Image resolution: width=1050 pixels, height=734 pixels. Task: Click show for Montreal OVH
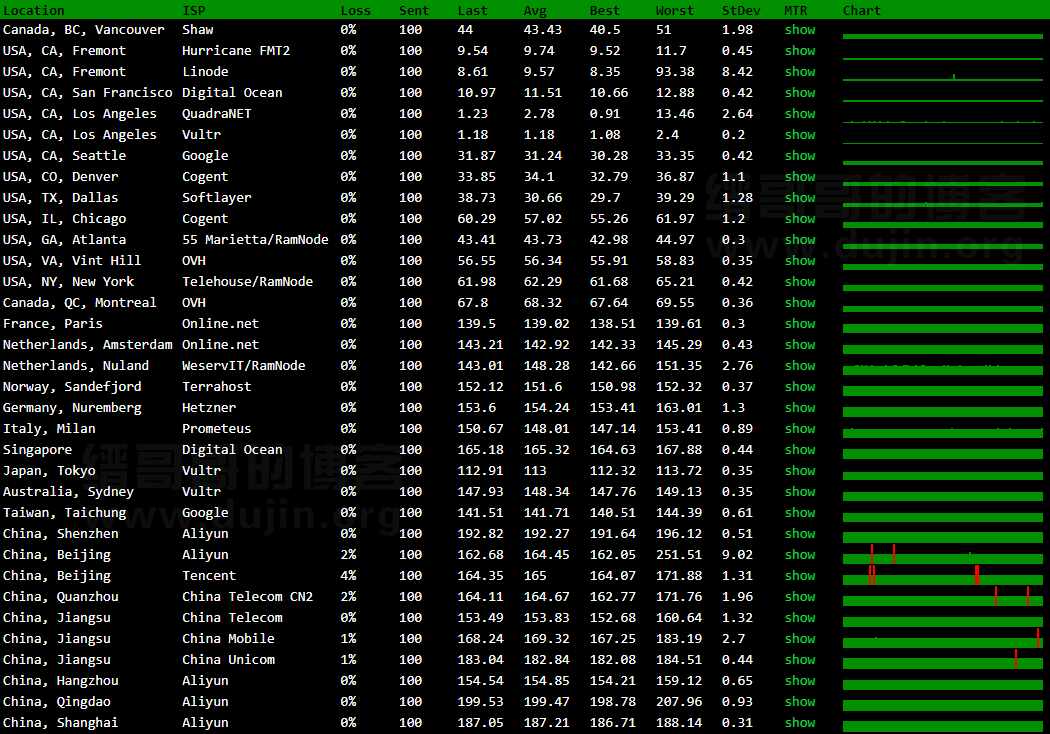pyautogui.click(x=800, y=303)
